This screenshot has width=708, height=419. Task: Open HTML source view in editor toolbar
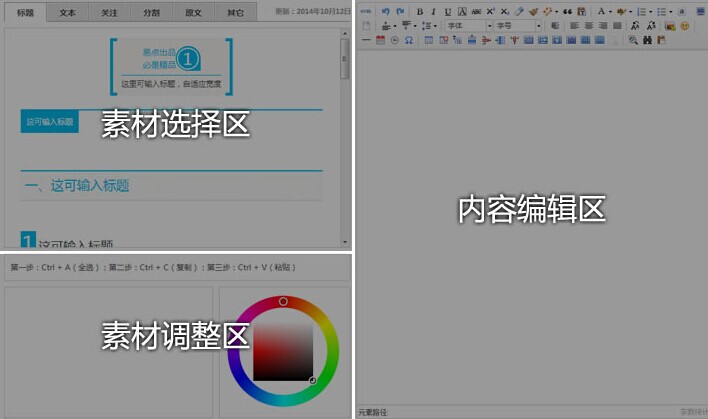(366, 11)
